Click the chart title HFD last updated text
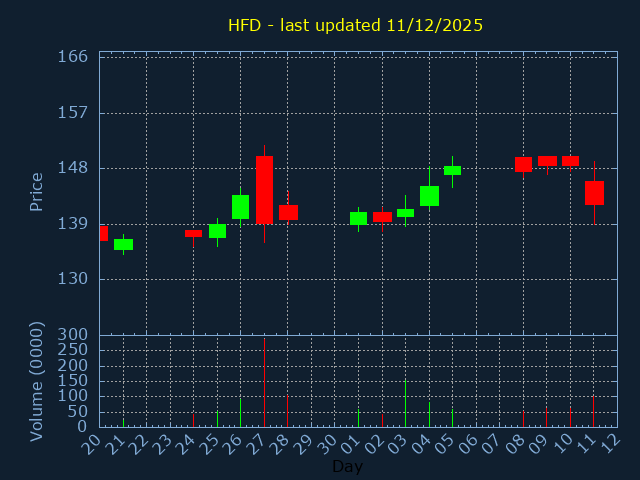 (x=355, y=25)
